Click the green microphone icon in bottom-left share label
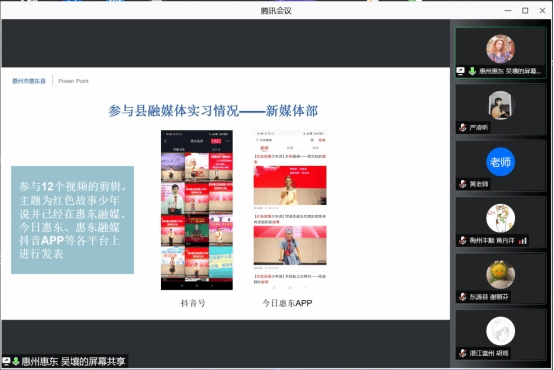 click(x=16, y=361)
